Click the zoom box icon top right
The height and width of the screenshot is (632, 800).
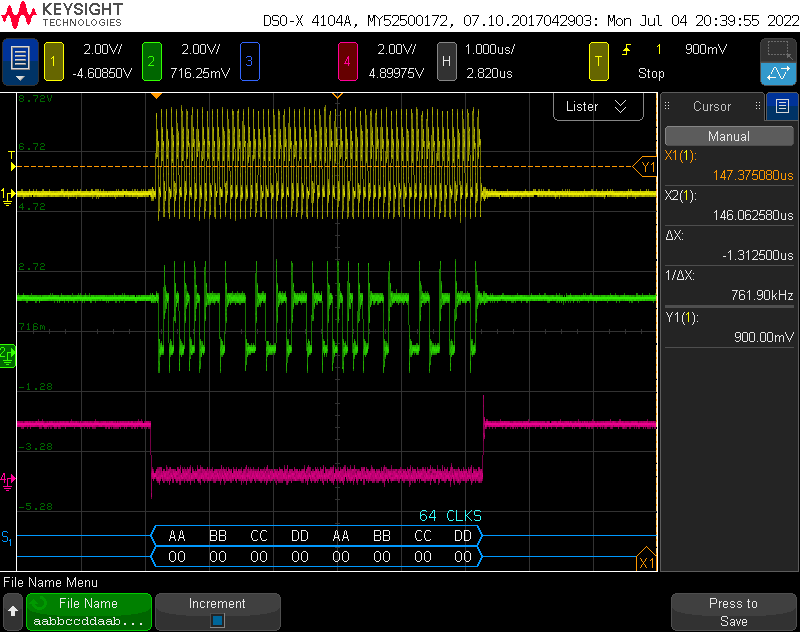coord(778,49)
